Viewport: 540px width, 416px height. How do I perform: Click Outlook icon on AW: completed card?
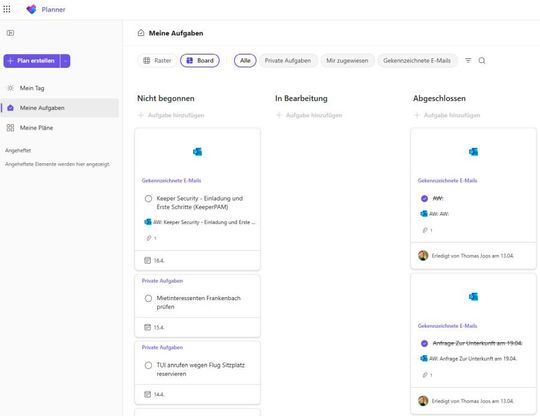(473, 152)
